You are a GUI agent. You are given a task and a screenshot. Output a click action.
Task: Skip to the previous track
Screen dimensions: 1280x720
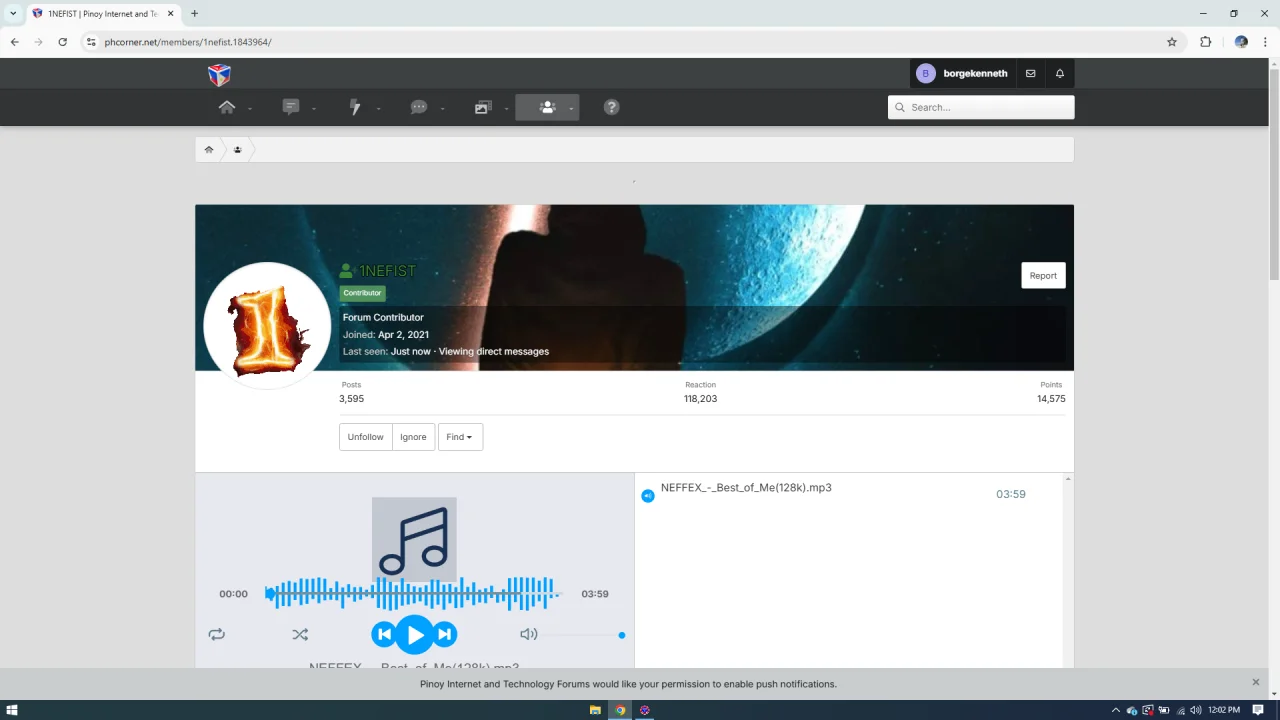pyautogui.click(x=384, y=634)
